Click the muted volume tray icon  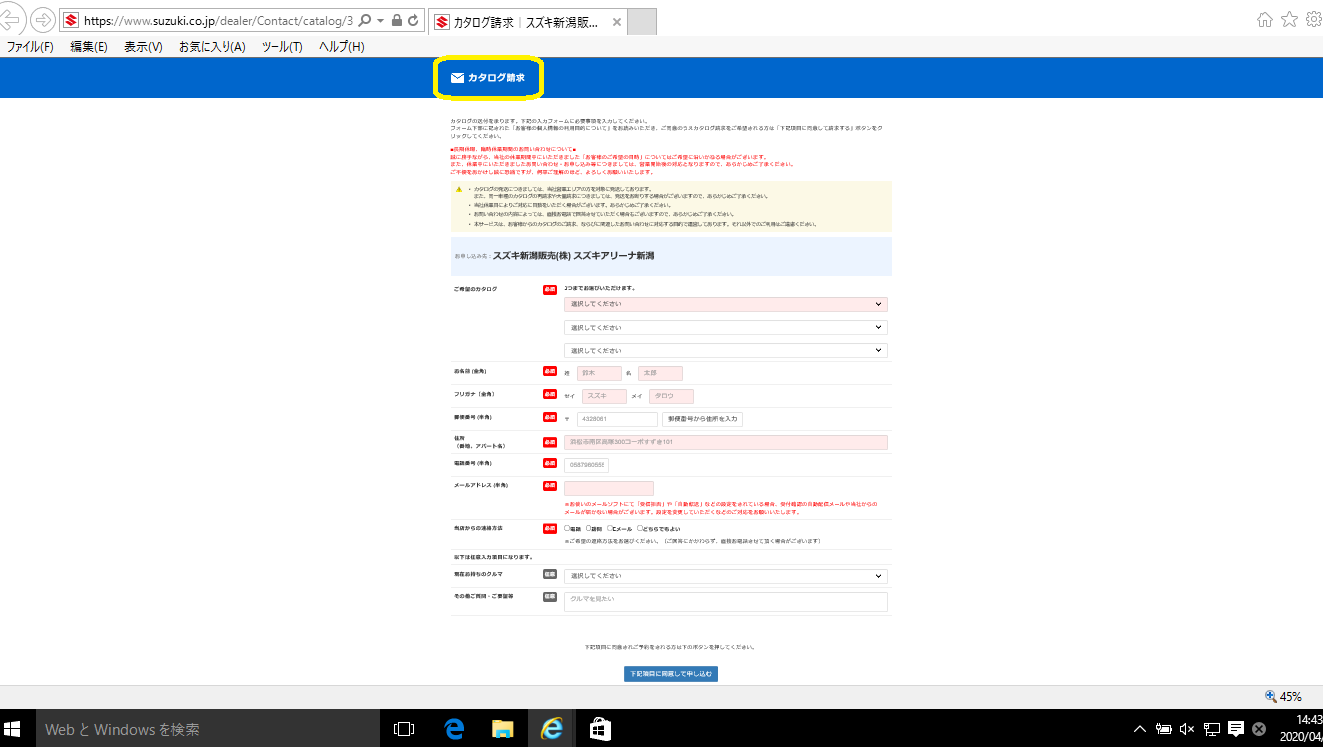coord(1187,729)
